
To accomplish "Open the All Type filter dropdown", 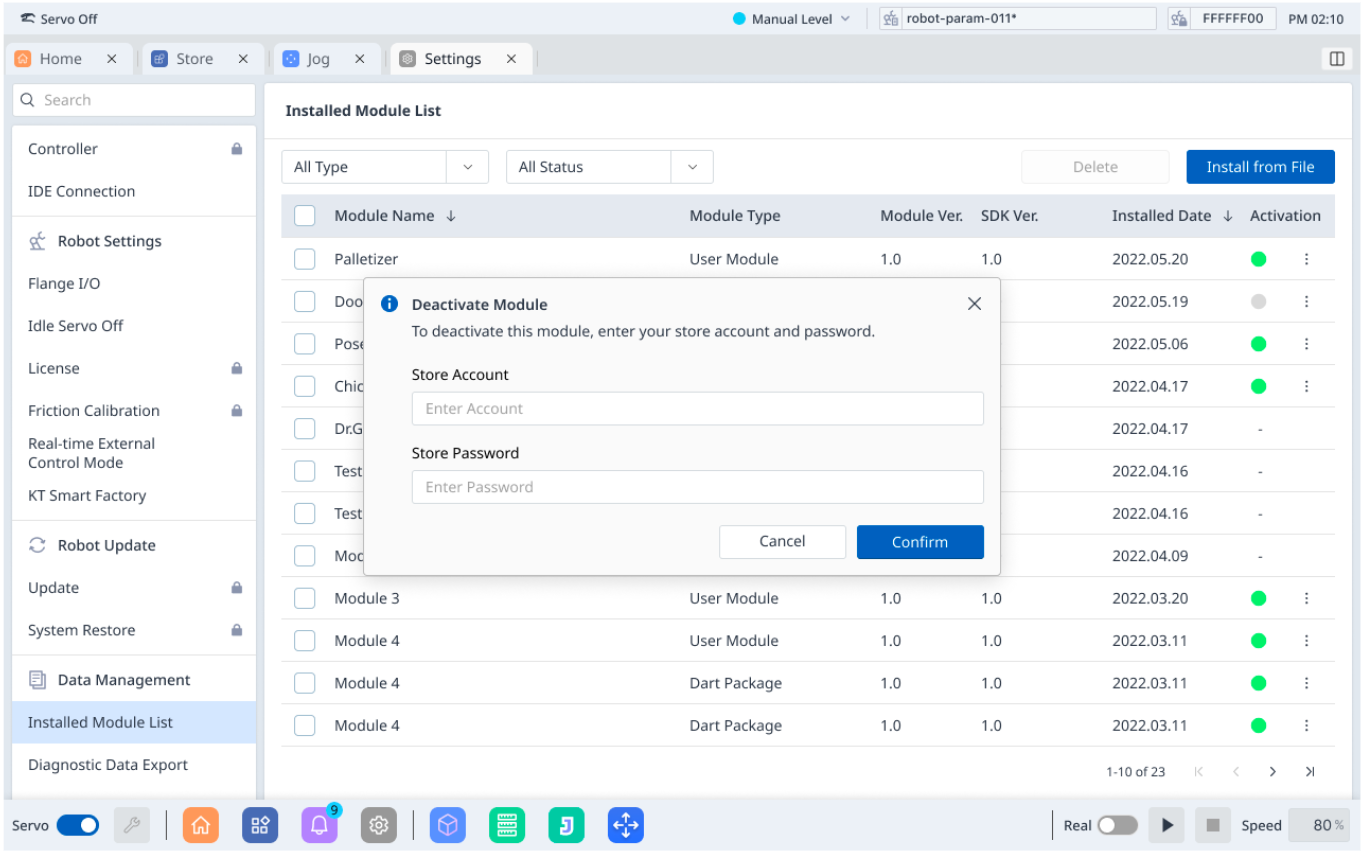I will pos(384,167).
